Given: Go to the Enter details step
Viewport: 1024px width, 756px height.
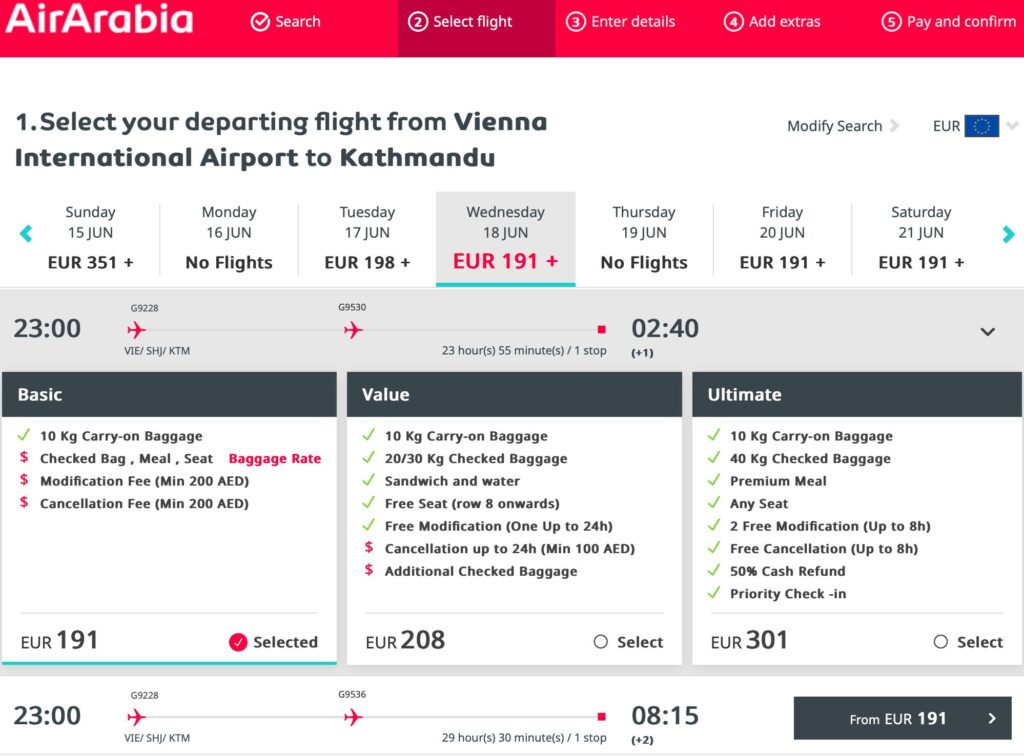Looking at the screenshot, I should tap(621, 22).
